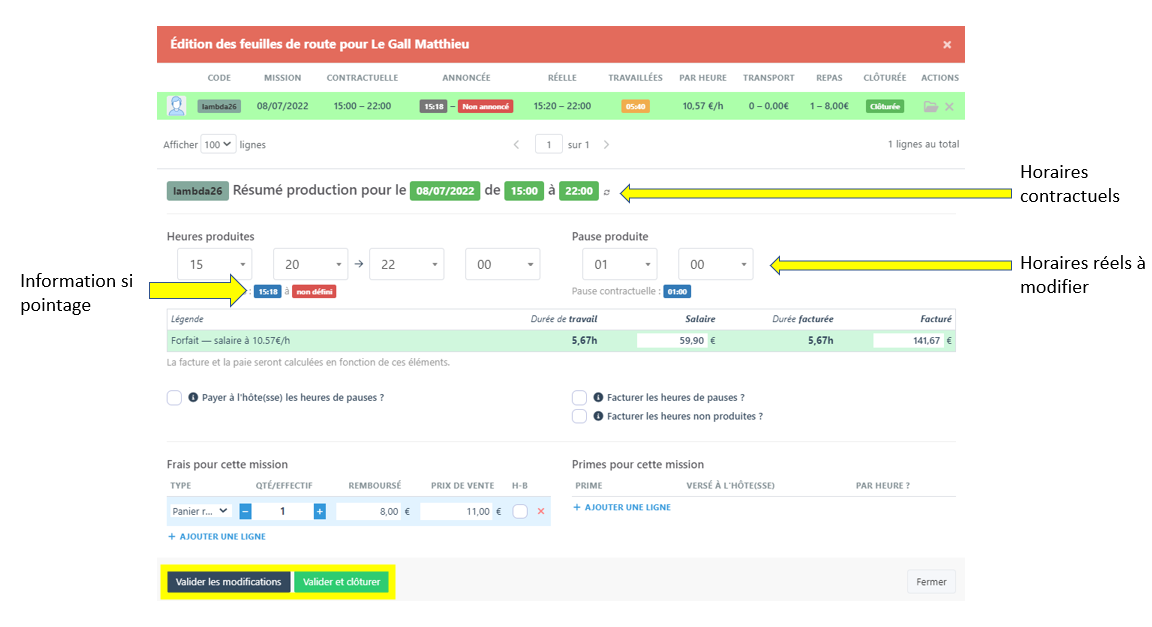This screenshot has width=1152, height=627.
Task: Click info icon beside 'Facturer les heures de pauses'
Action: (x=598, y=398)
